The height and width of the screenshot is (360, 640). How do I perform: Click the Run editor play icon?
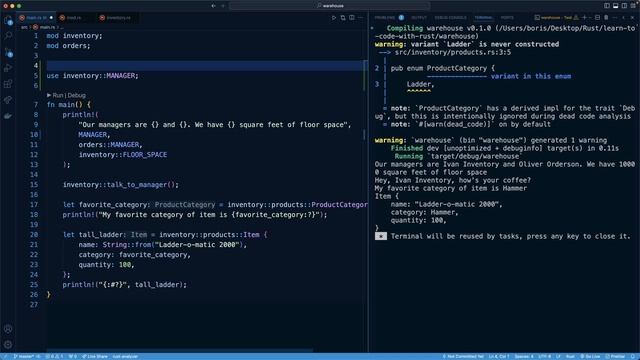click(334, 18)
